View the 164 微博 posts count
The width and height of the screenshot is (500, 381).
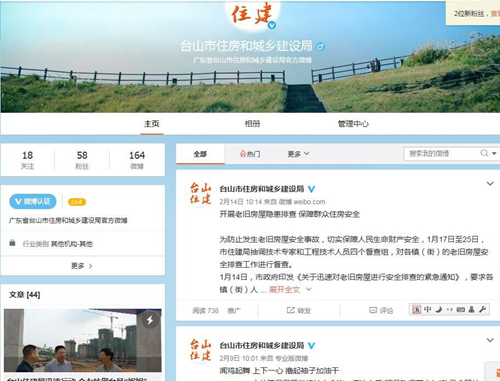pyautogui.click(x=137, y=160)
